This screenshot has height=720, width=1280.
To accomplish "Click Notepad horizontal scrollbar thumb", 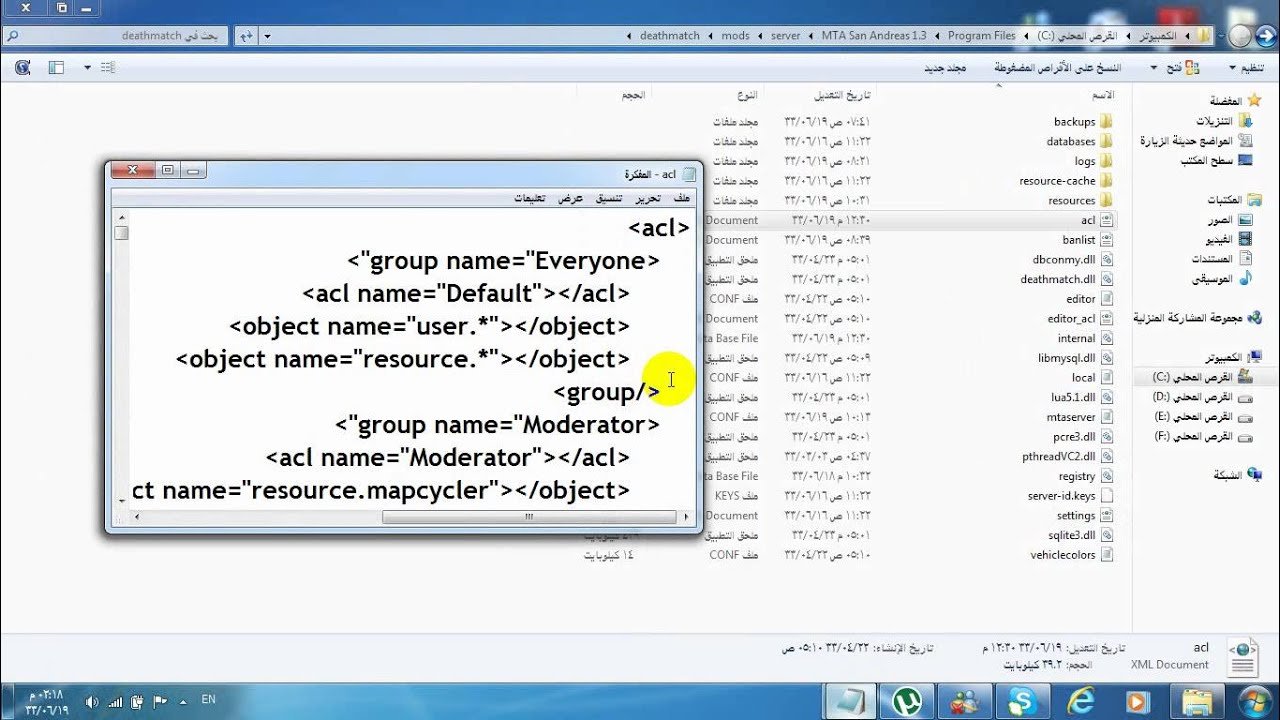I will pyautogui.click(x=529, y=517).
